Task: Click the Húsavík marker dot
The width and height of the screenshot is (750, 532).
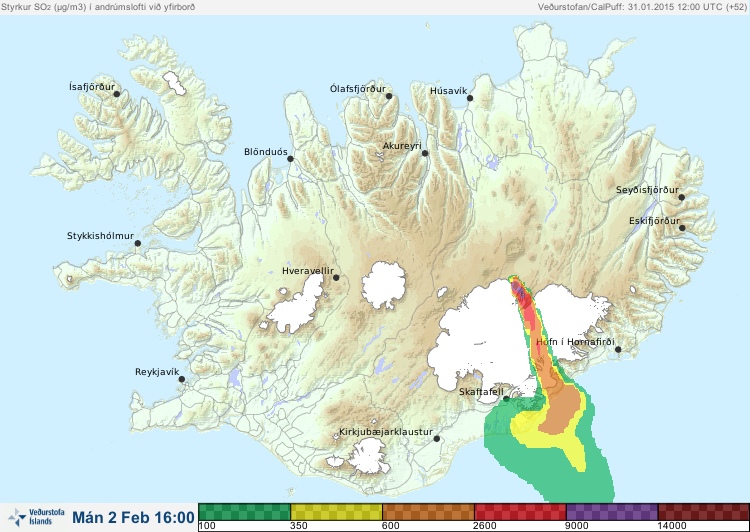Action: (x=470, y=98)
